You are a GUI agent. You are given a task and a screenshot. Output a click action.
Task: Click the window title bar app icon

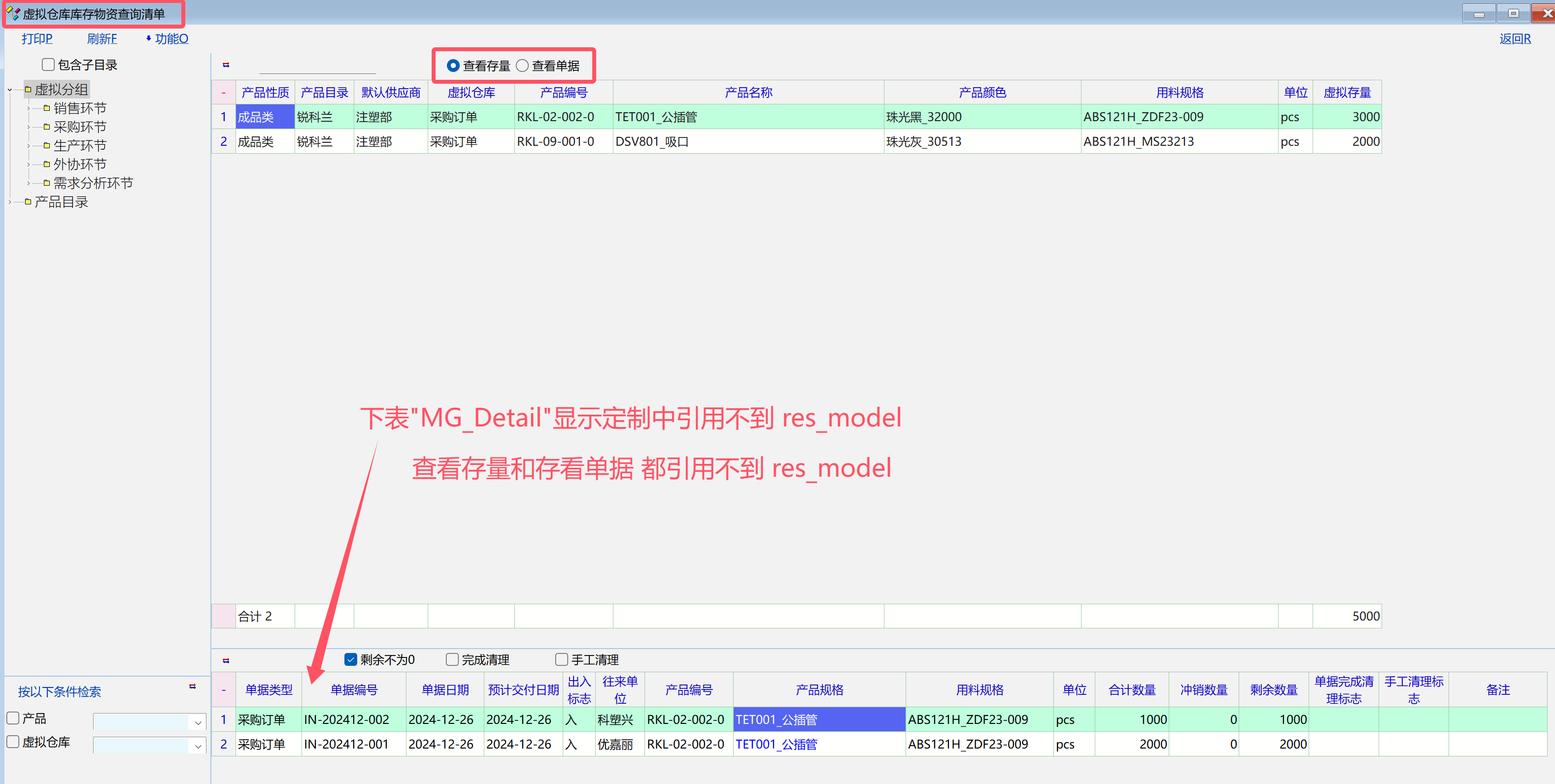pyautogui.click(x=13, y=13)
